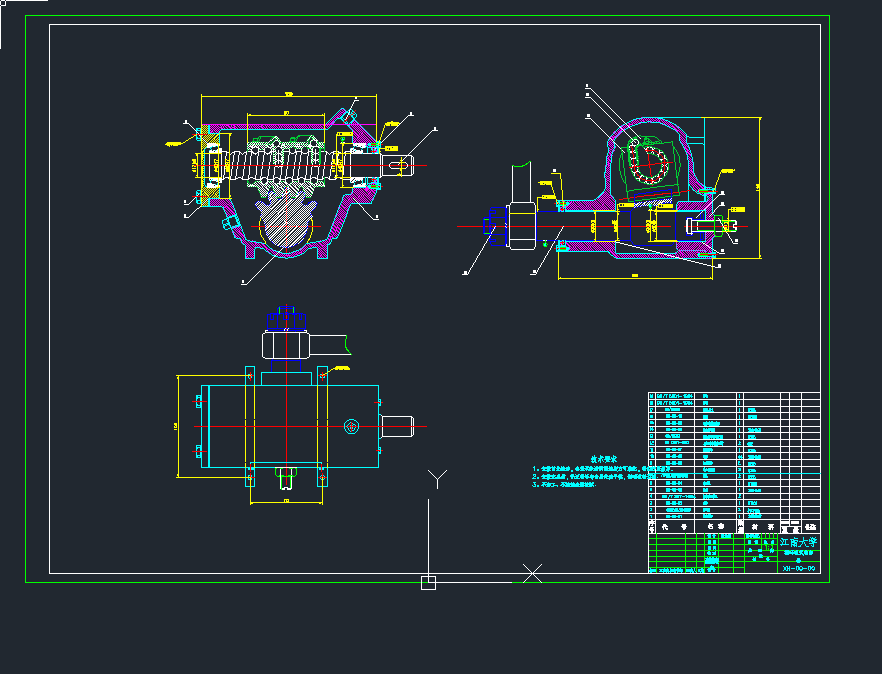
Task: Click the 代号 column header in parts list
Action: point(668,526)
